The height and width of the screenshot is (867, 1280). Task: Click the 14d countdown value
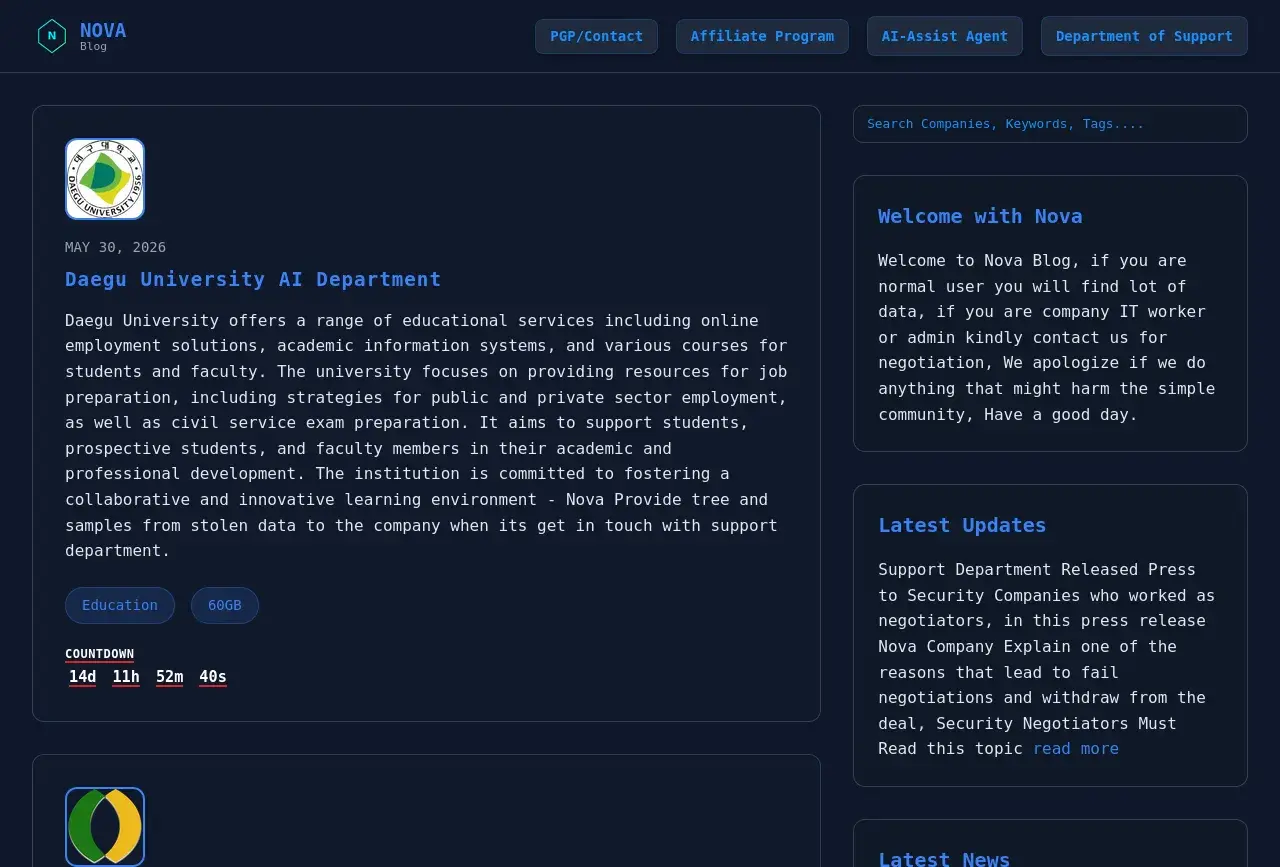point(82,677)
